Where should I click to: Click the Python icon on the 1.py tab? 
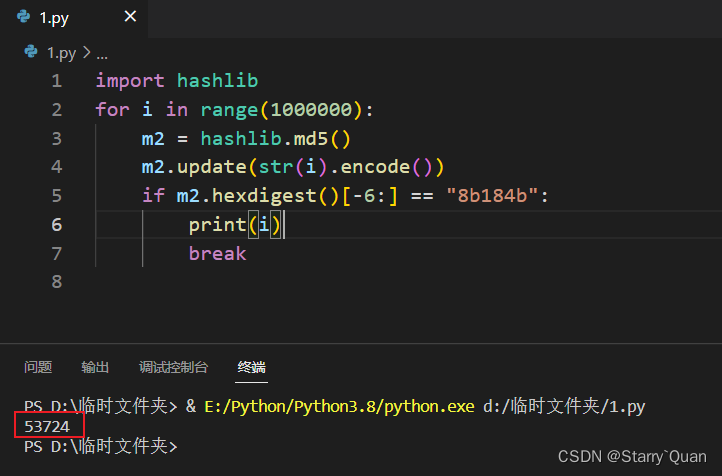click(23, 17)
